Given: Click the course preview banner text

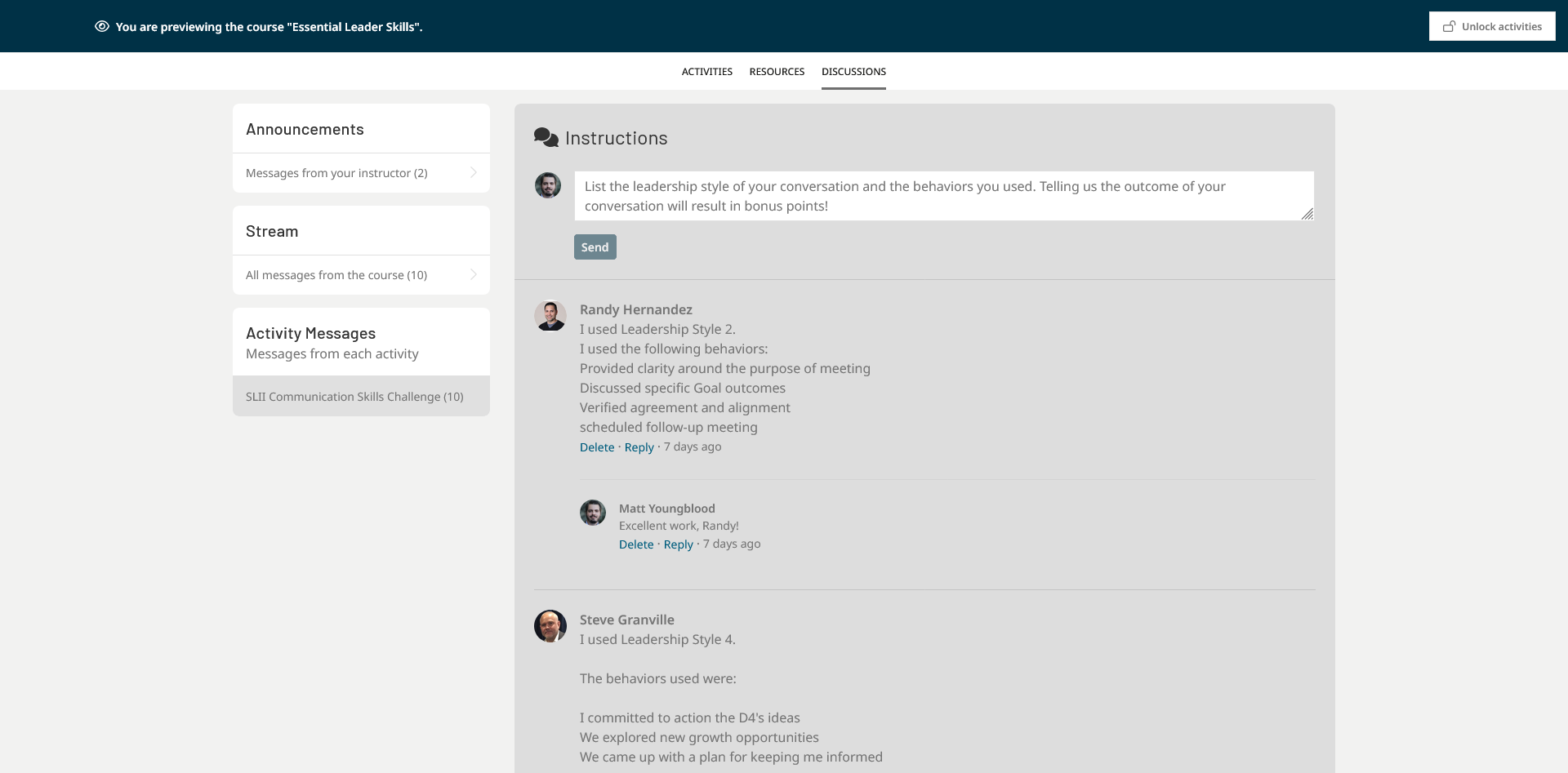Looking at the screenshot, I should [x=269, y=27].
